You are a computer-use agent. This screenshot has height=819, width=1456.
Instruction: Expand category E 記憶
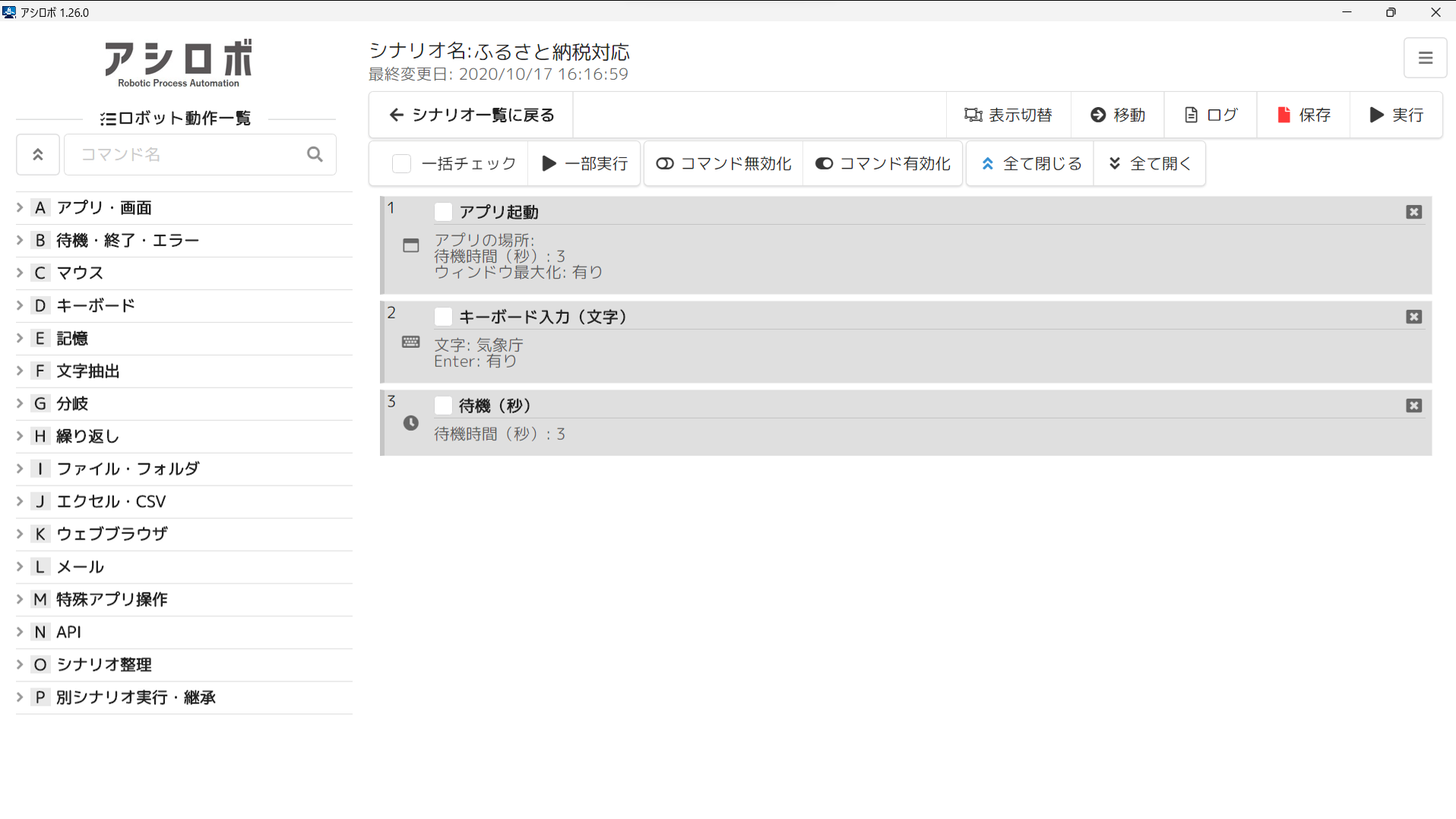tap(184, 338)
